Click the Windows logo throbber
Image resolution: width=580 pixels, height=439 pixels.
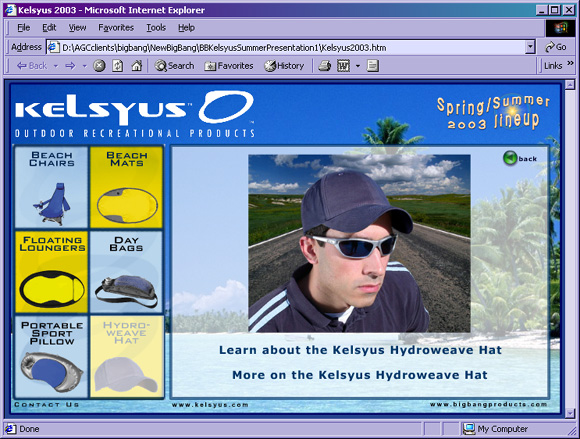pos(560,28)
